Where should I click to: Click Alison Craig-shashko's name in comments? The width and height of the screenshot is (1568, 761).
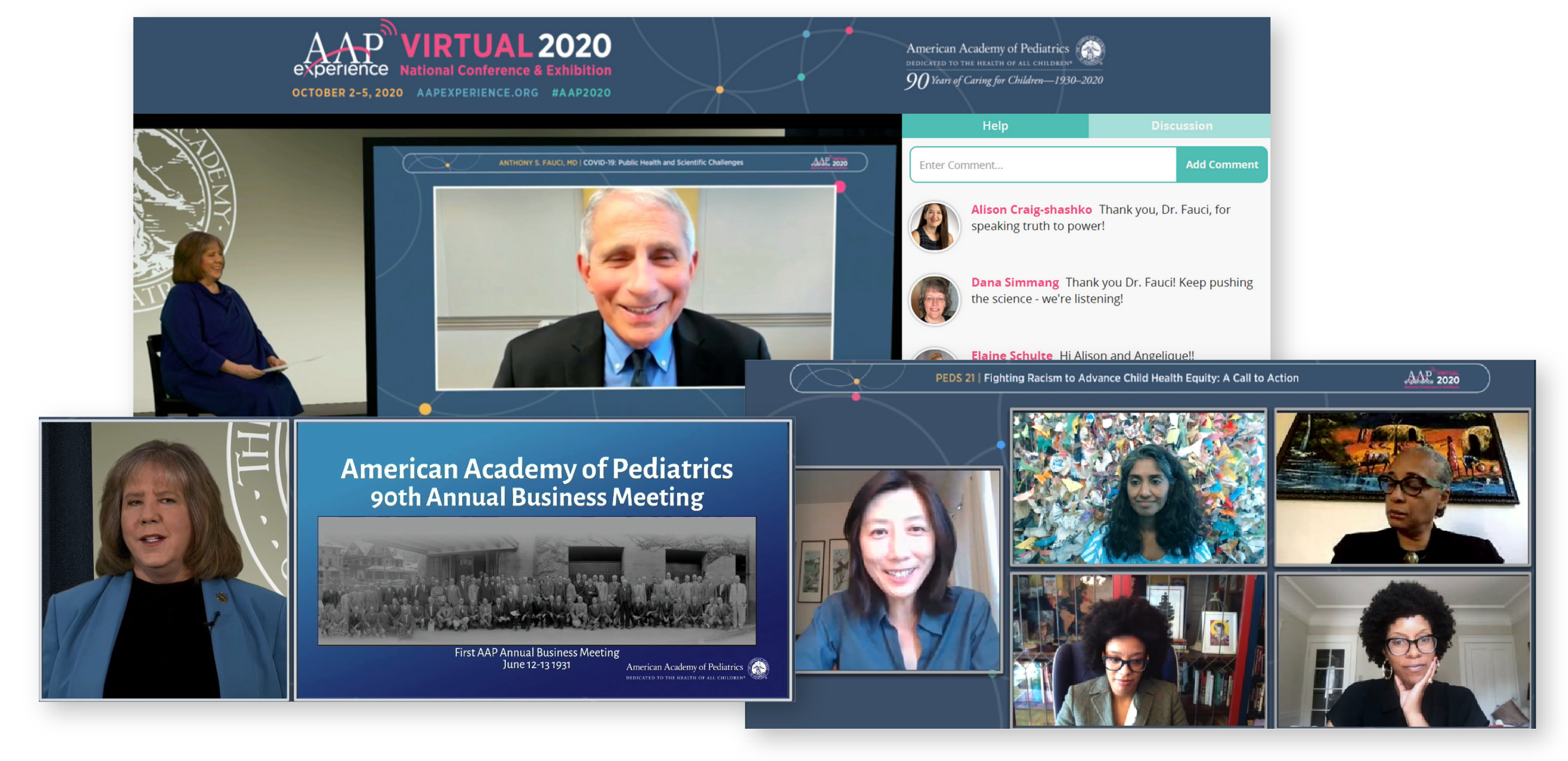pyautogui.click(x=1030, y=210)
